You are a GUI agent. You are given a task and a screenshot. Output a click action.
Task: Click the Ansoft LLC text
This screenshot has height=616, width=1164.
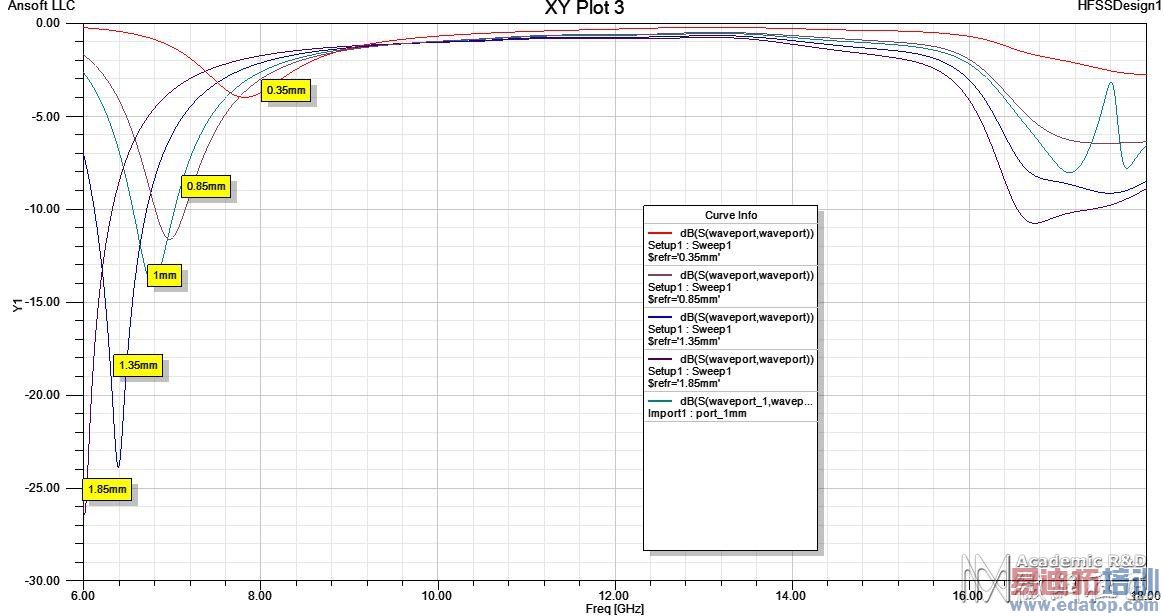(x=42, y=6)
